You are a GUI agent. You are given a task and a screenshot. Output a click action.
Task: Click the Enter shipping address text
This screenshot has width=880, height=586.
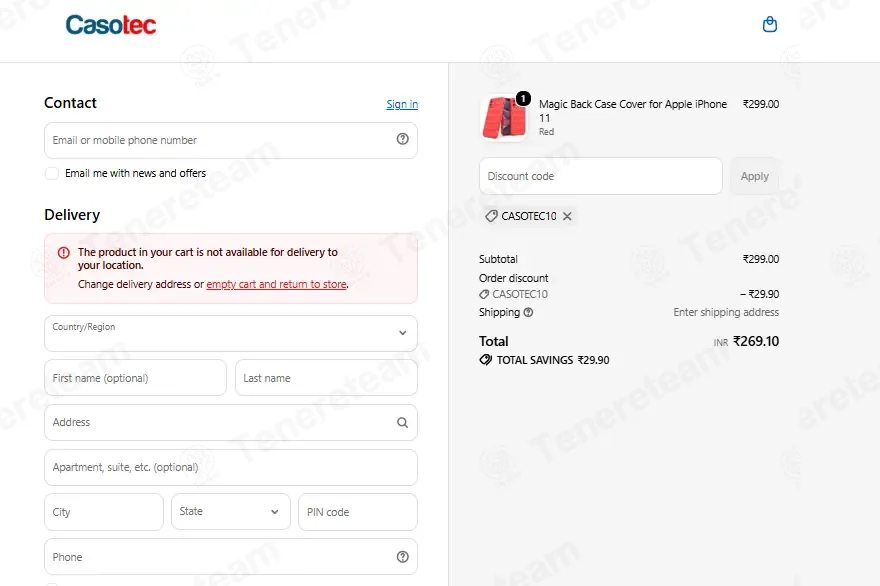point(726,312)
